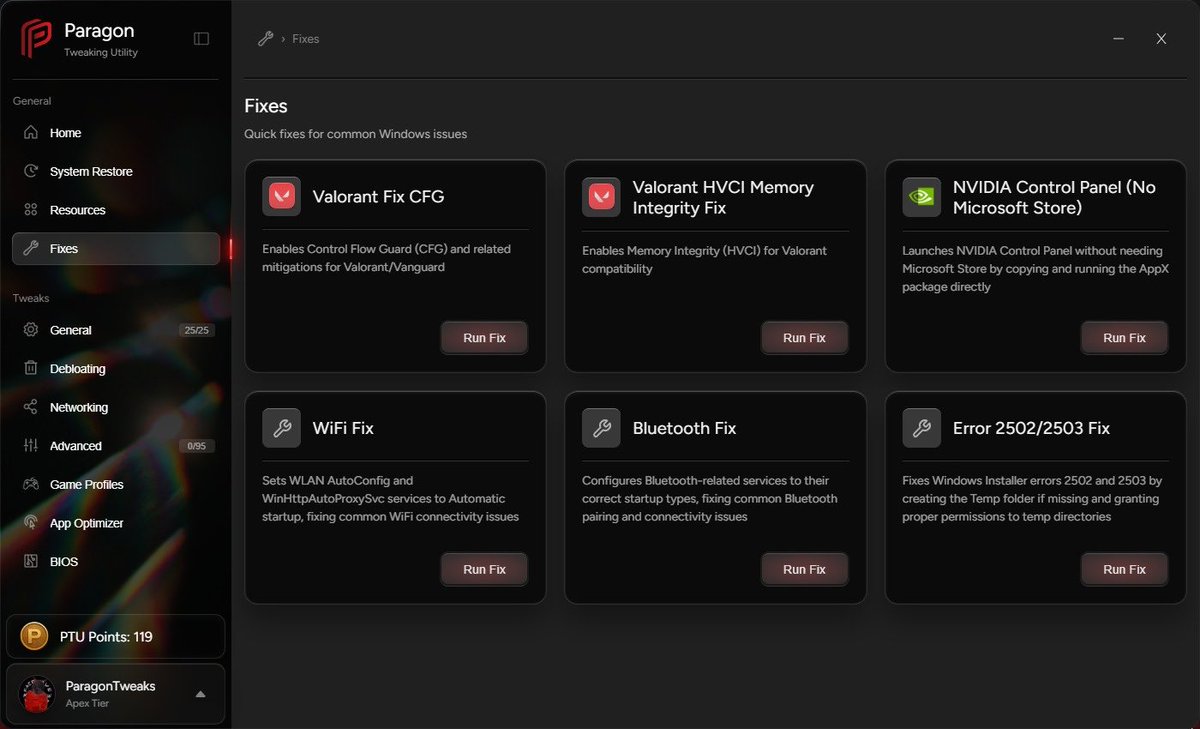The image size is (1200, 729).
Task: Run the WiFi Fix
Action: [484, 569]
